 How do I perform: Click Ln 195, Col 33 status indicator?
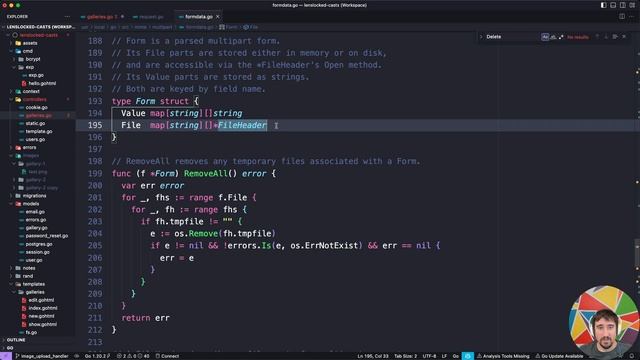[373, 356]
